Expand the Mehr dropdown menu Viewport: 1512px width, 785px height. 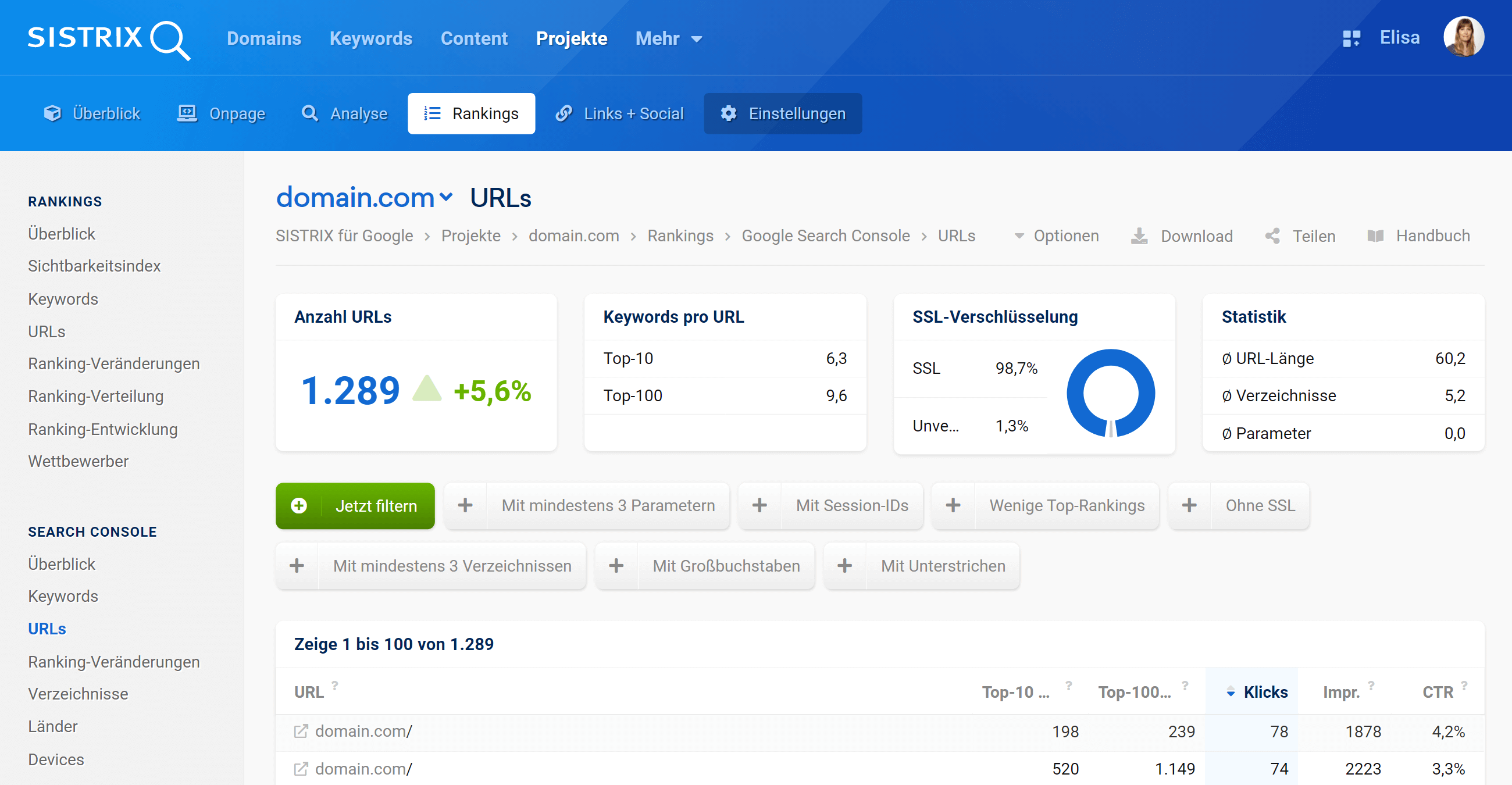669,39
